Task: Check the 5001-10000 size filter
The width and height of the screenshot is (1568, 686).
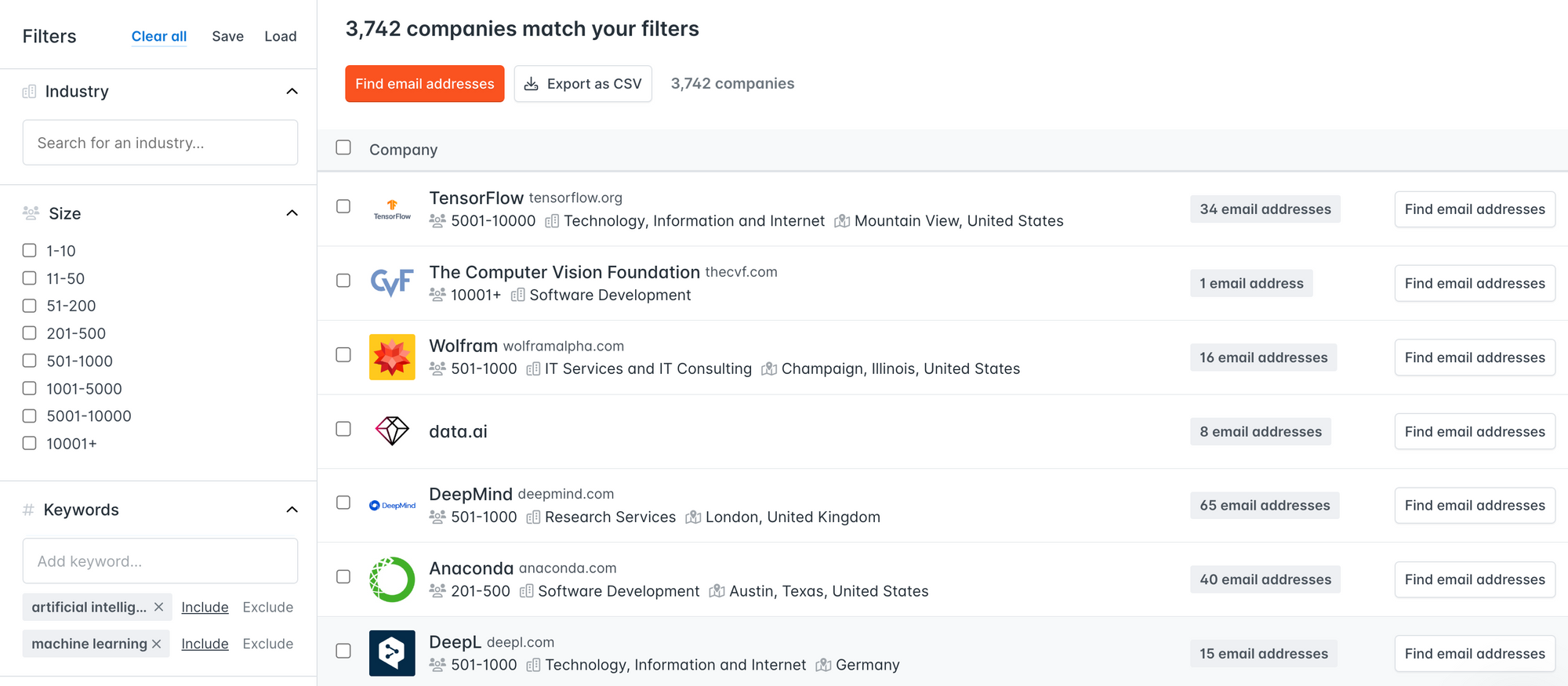Action: coord(30,416)
